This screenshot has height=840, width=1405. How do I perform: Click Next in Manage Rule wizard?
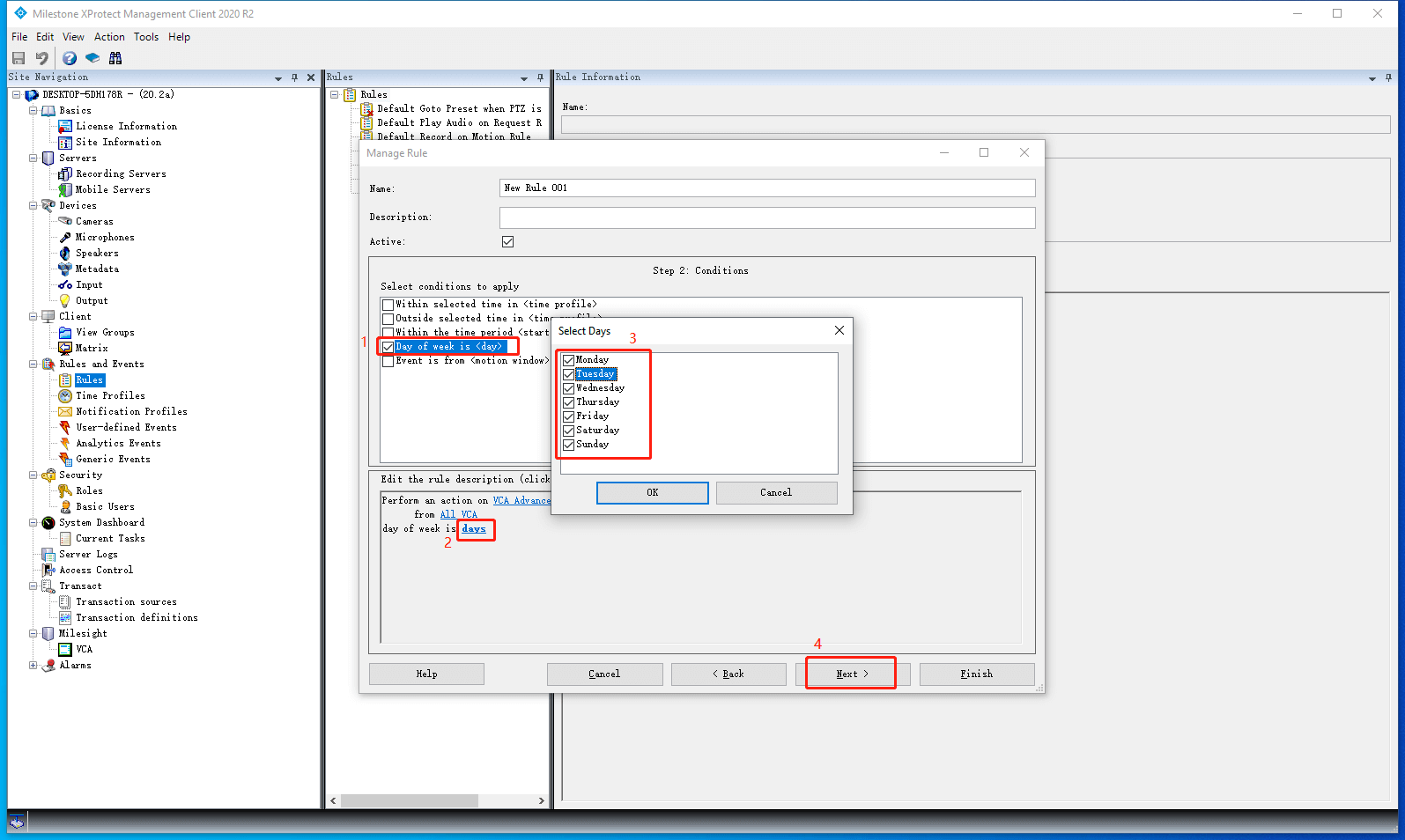tap(852, 674)
